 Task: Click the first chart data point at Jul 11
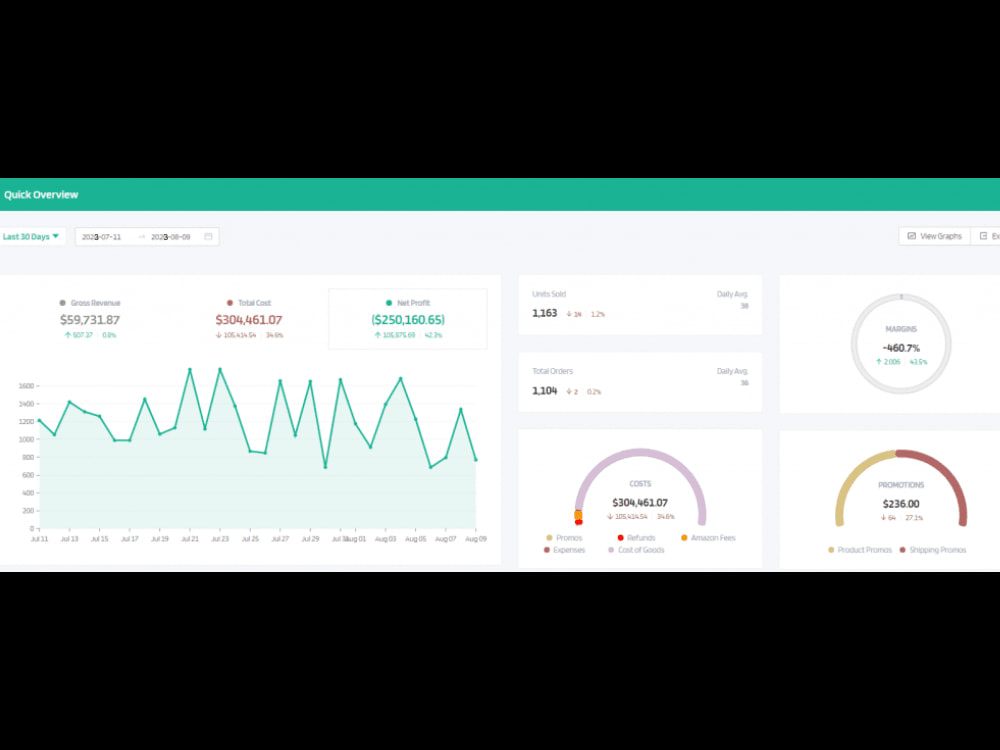tap(40, 420)
